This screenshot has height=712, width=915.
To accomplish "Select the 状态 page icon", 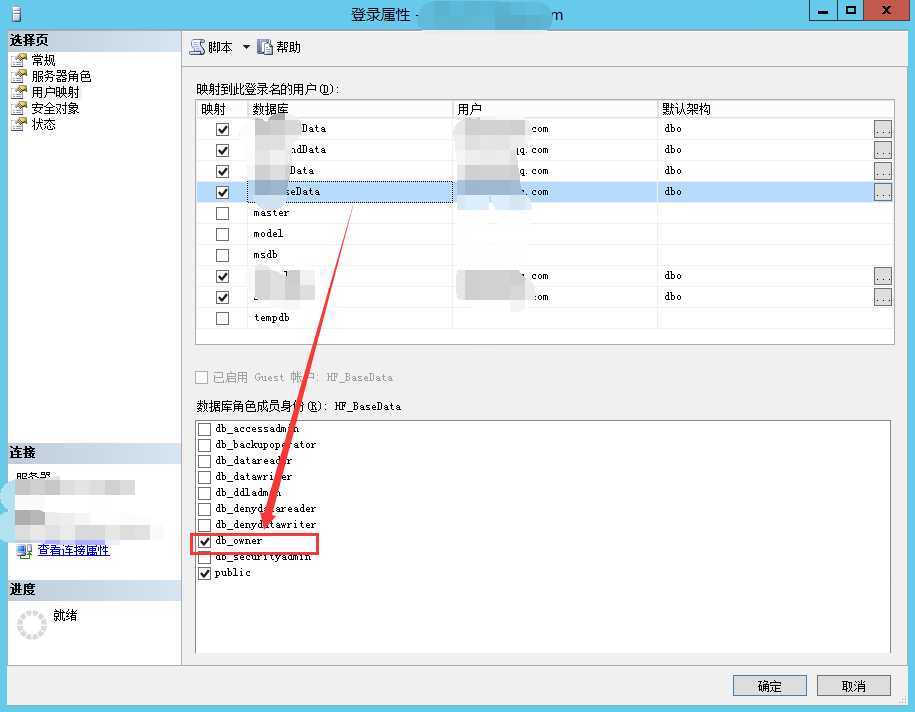I will (19, 124).
